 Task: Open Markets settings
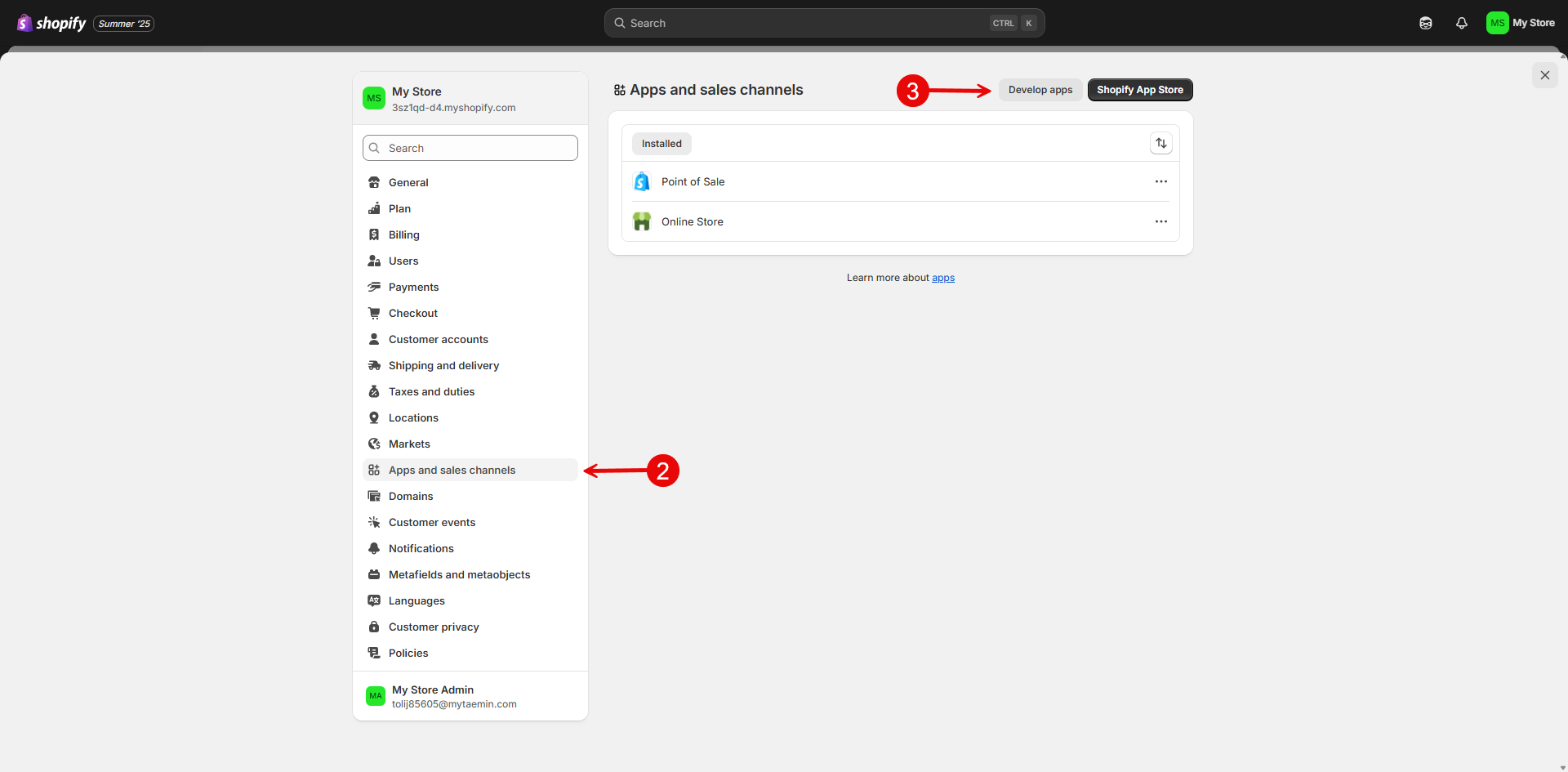470,444
